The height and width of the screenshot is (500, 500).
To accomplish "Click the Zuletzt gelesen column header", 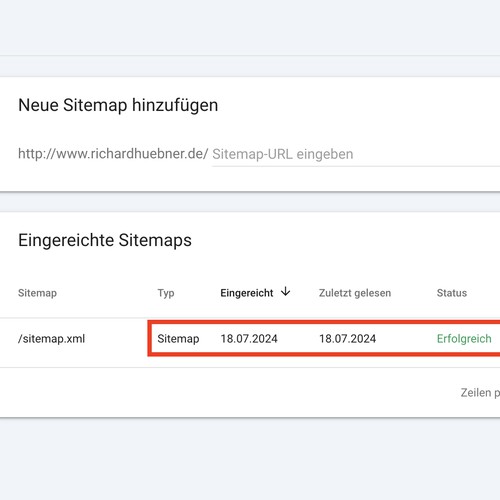I will (x=355, y=293).
